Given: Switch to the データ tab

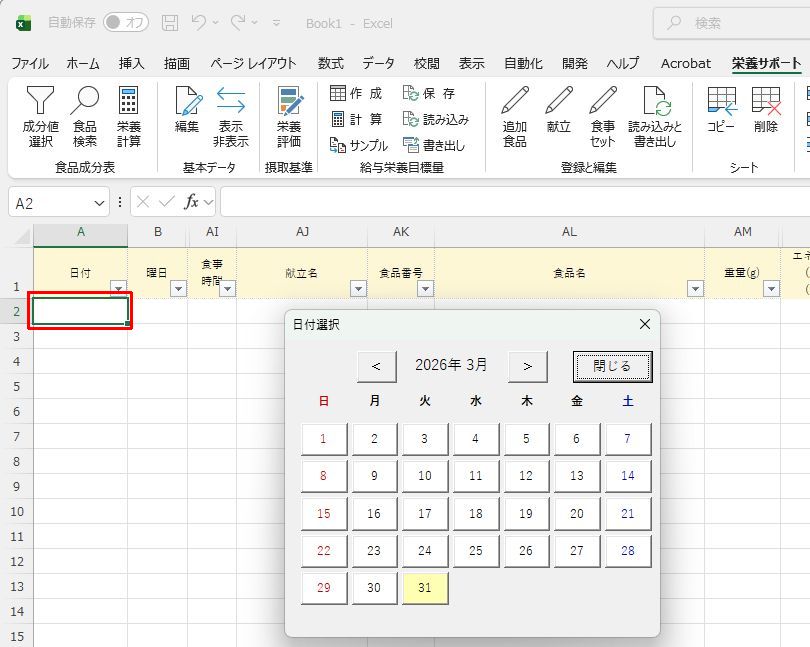Looking at the screenshot, I should (x=378, y=64).
